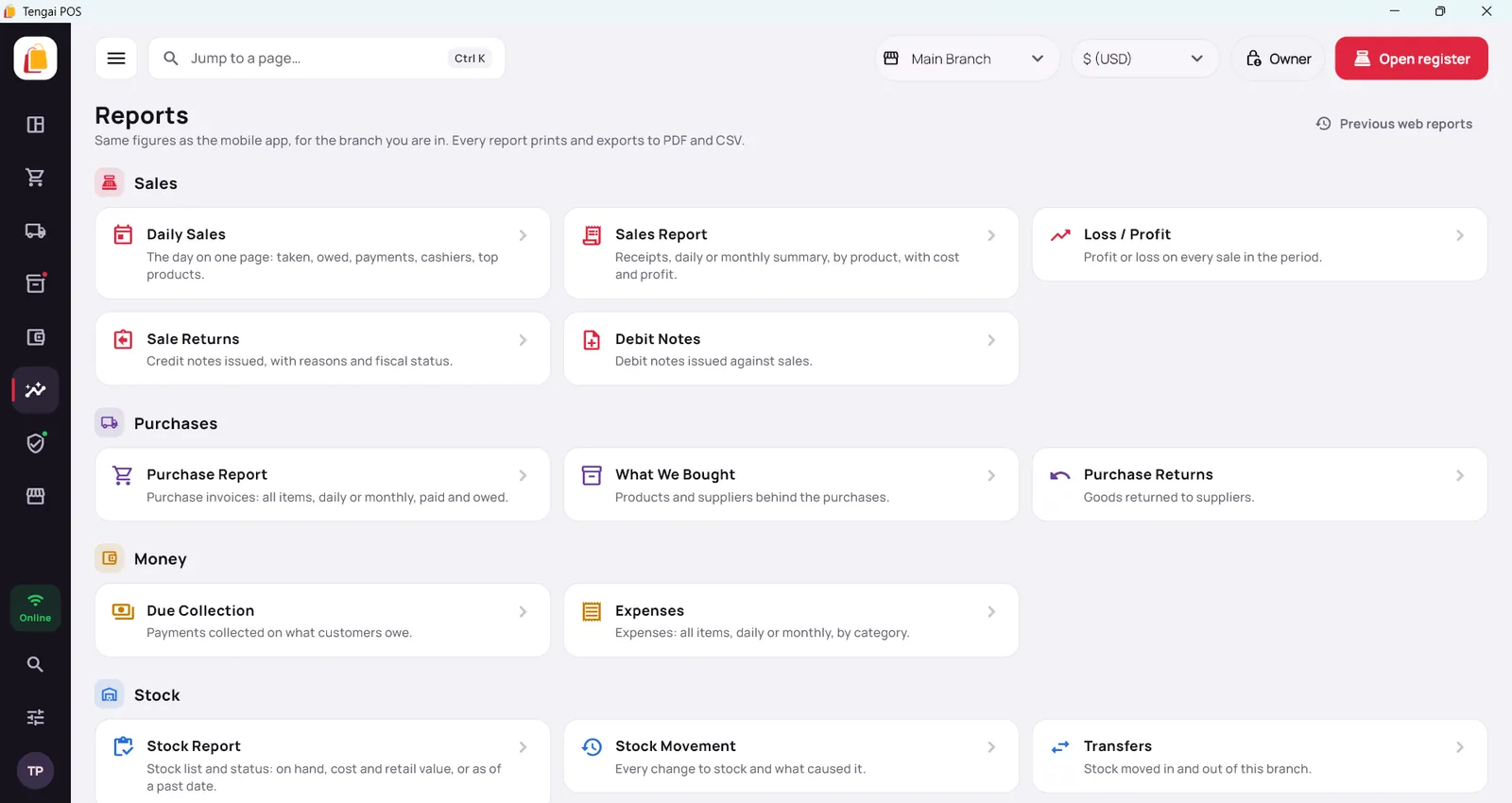Open the storefront sidebar icon
This screenshot has width=1512, height=803.
tap(35, 496)
